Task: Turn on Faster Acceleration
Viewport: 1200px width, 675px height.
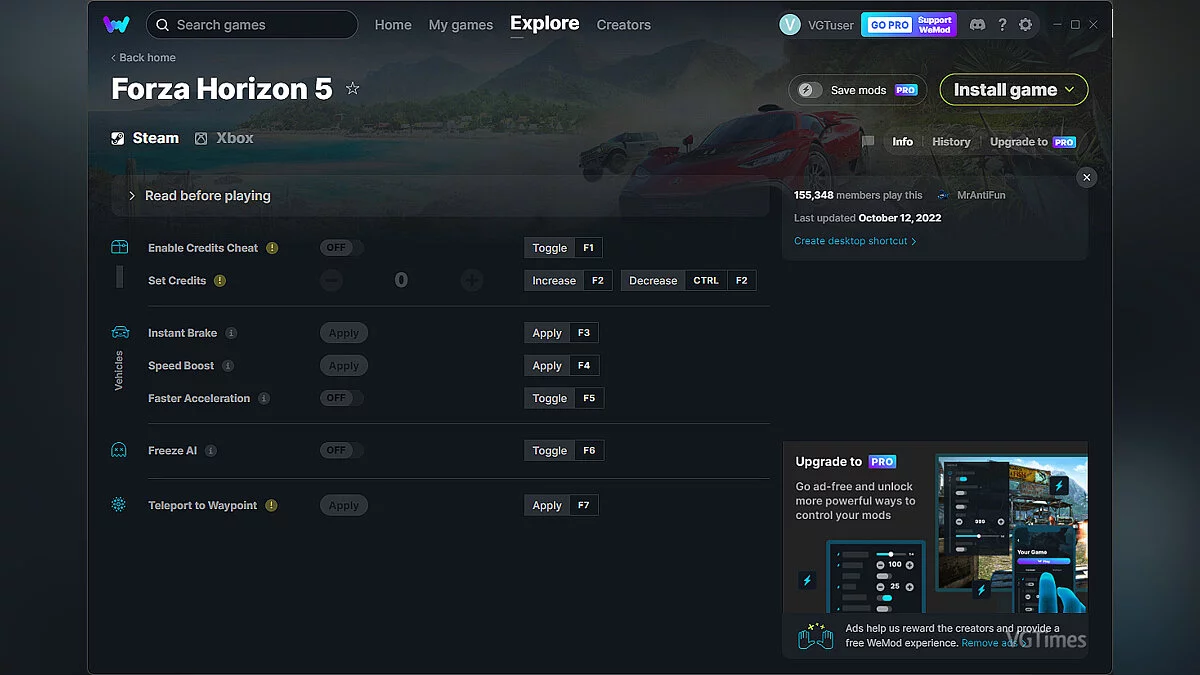Action: [x=339, y=397]
